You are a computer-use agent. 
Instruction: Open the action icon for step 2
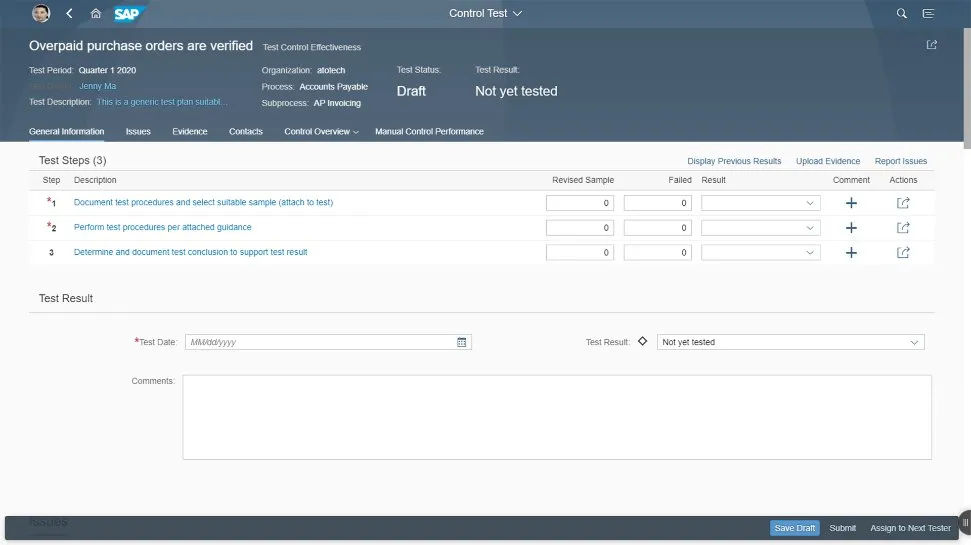903,228
